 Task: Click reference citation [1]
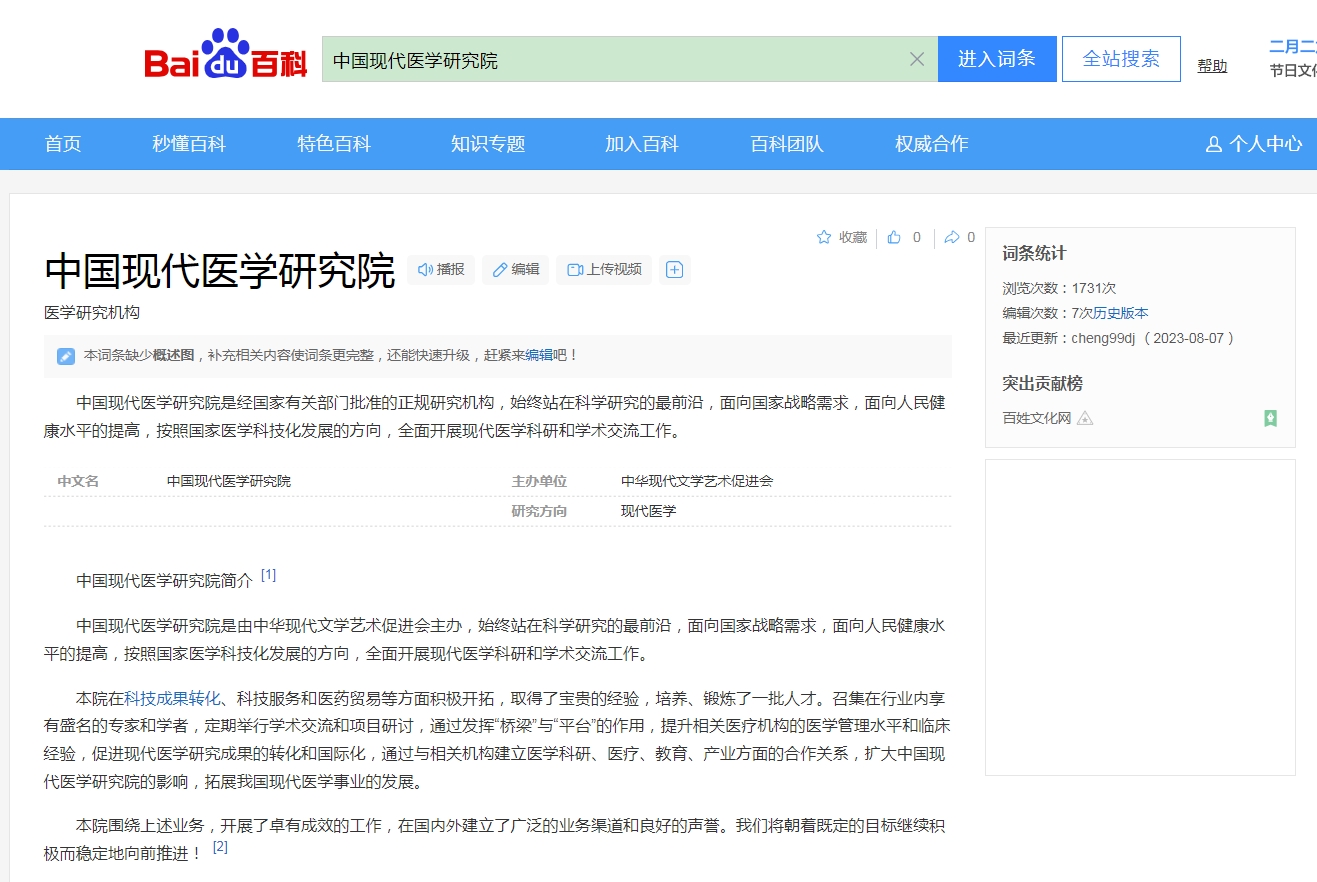[x=268, y=575]
